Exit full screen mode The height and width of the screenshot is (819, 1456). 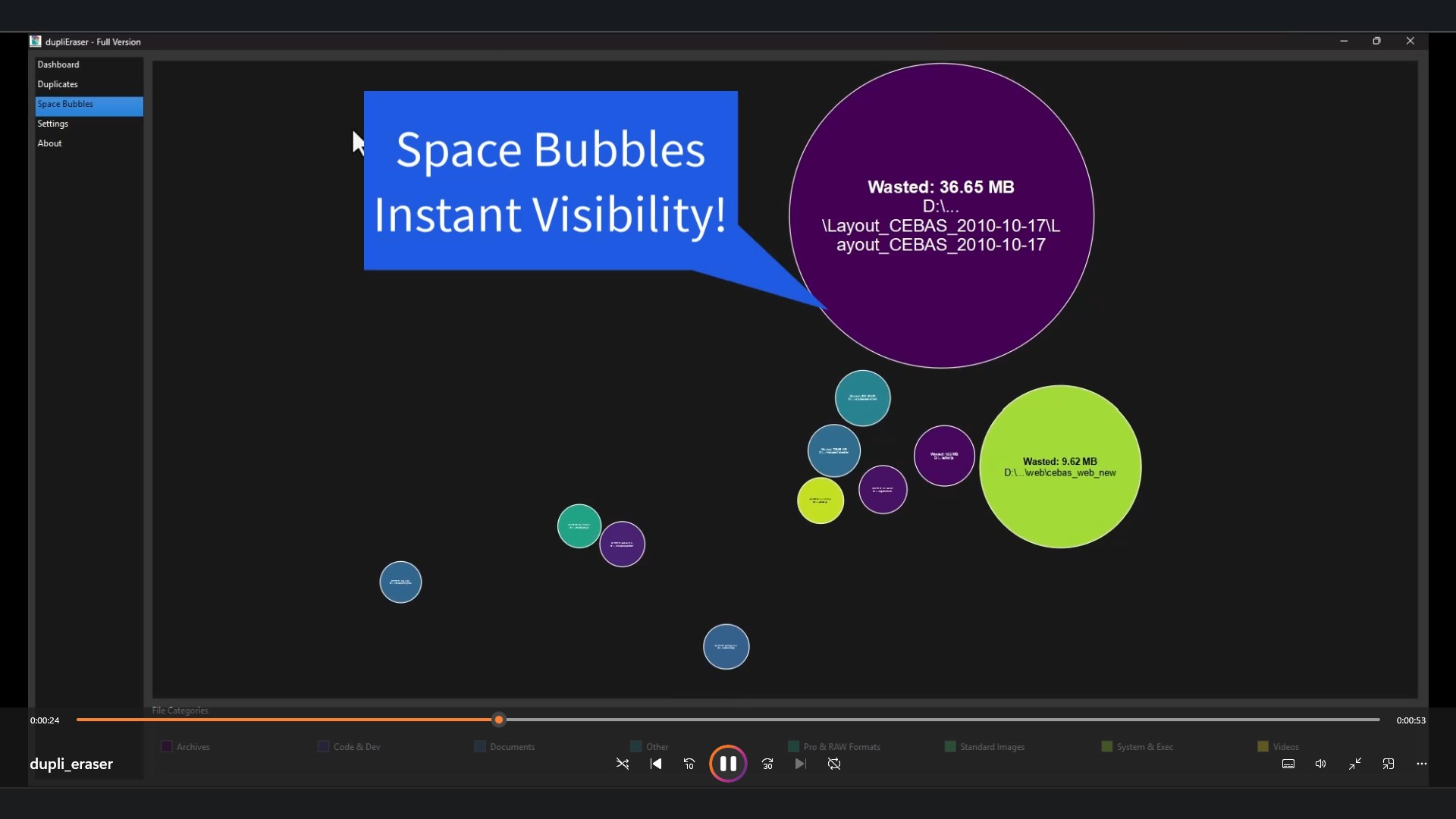coord(1355,764)
